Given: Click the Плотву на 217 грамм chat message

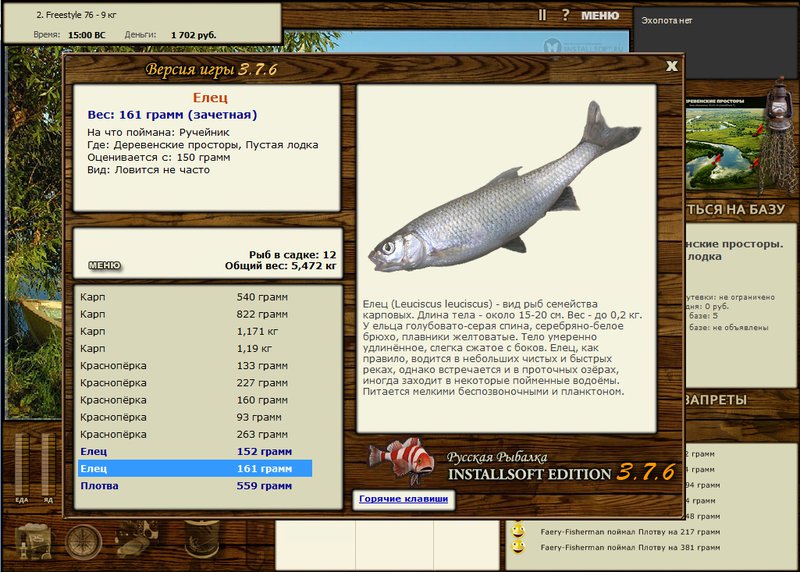Looking at the screenshot, I should click(630, 532).
